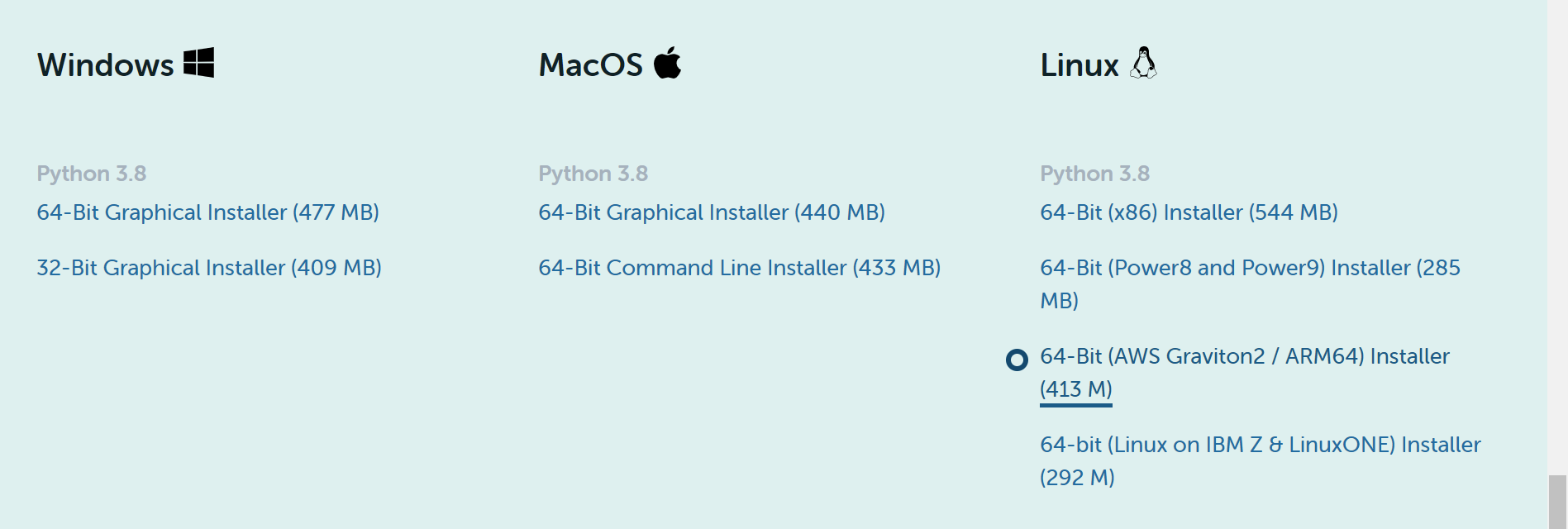Open MacOS 64-Bit Graphical Installer link

point(711,212)
